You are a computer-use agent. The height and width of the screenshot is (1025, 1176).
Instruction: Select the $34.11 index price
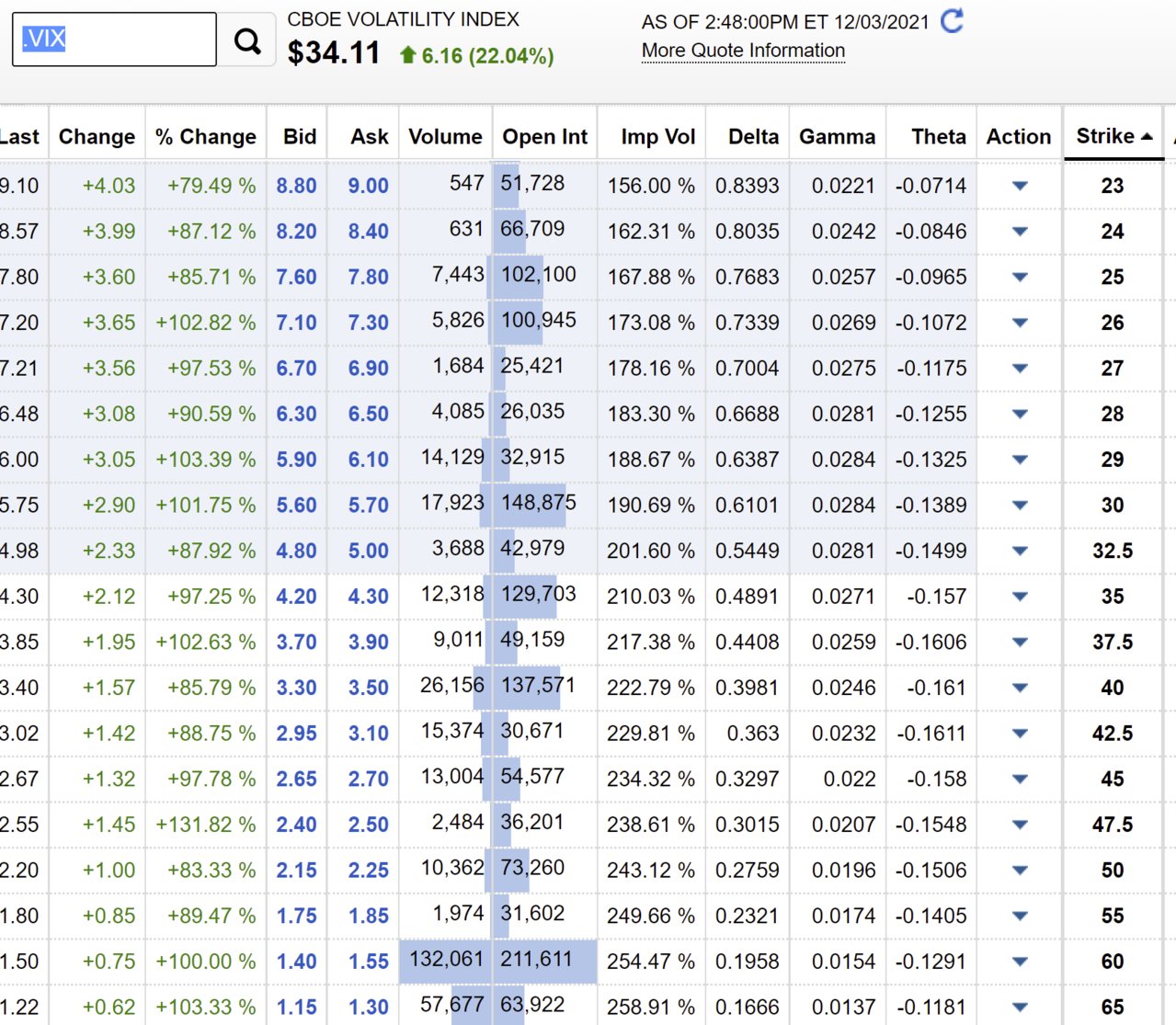tap(334, 53)
